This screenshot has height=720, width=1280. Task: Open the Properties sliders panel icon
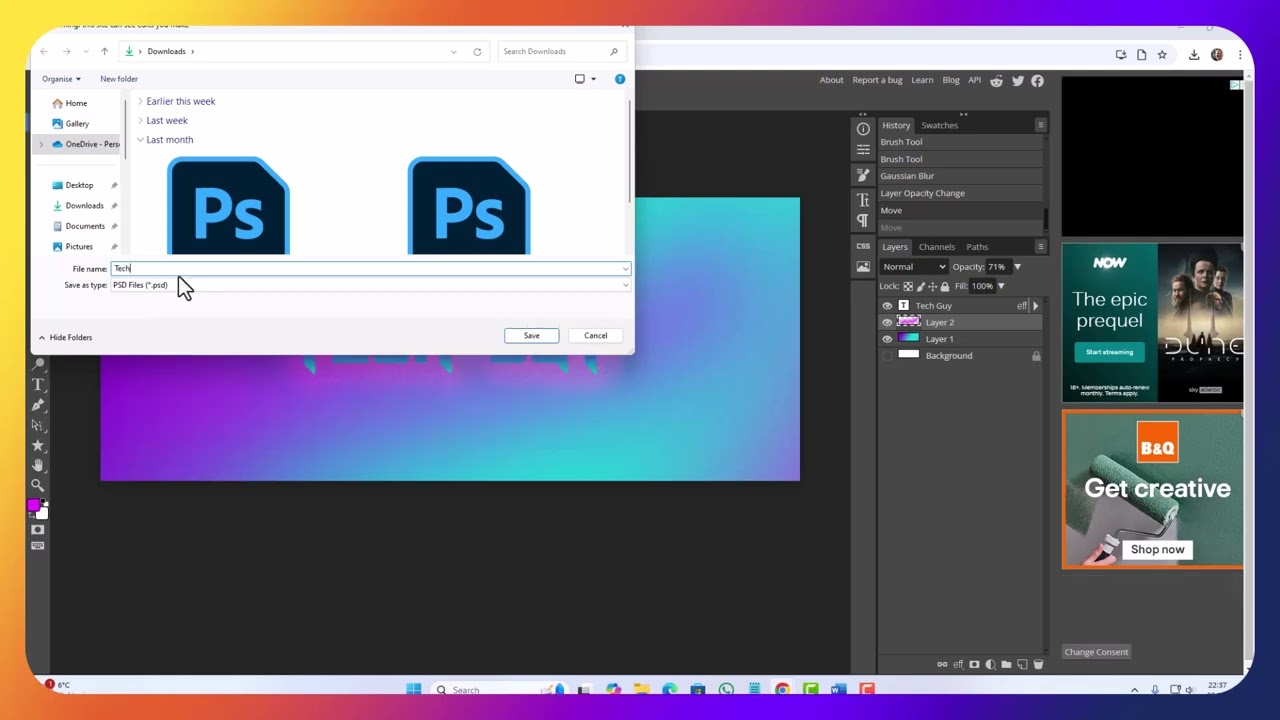[863, 150]
